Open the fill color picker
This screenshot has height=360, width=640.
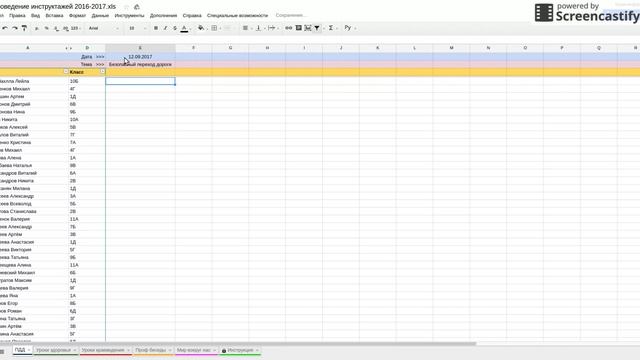[201, 28]
